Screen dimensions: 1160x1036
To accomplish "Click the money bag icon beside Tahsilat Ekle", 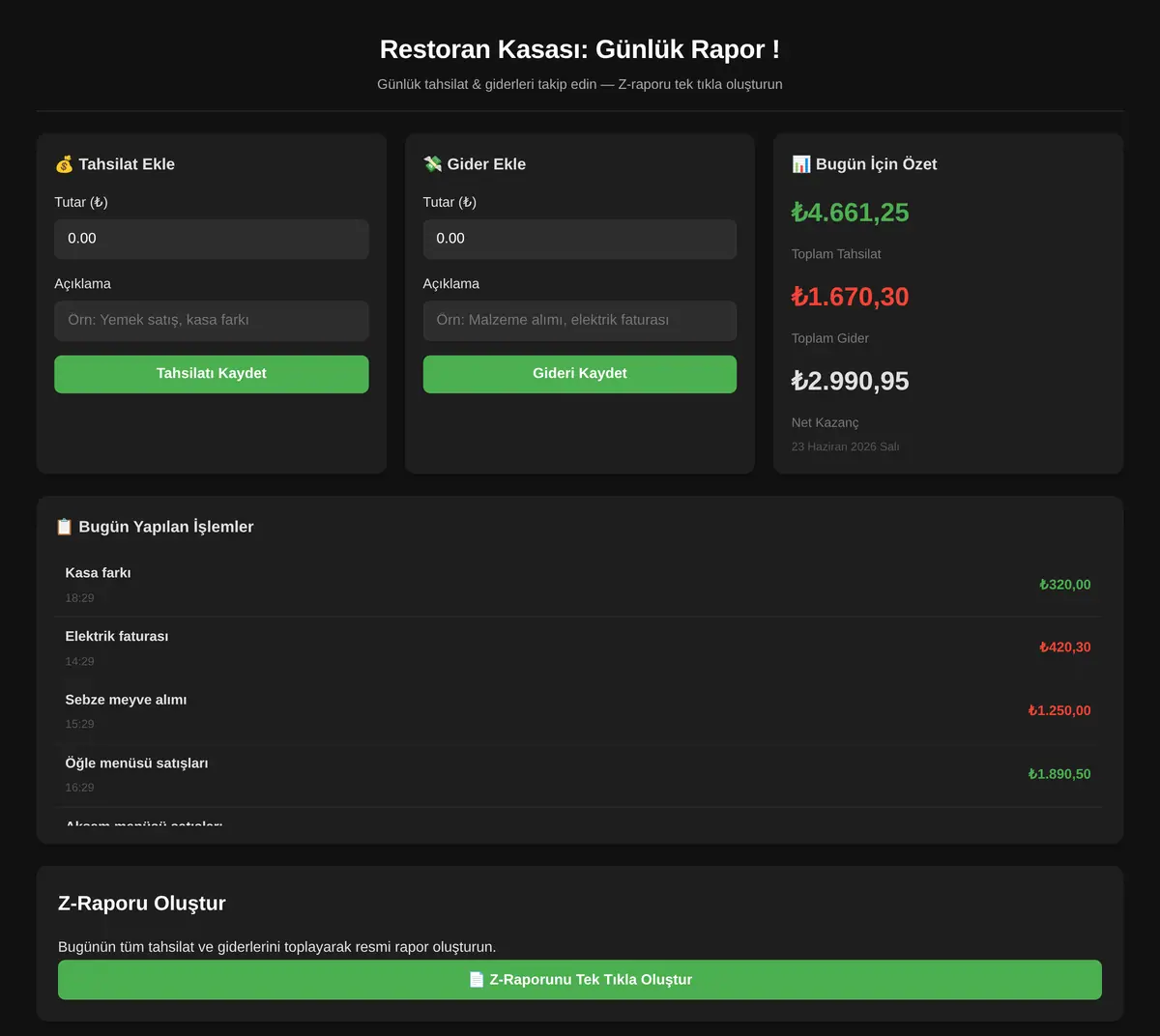I will point(64,164).
